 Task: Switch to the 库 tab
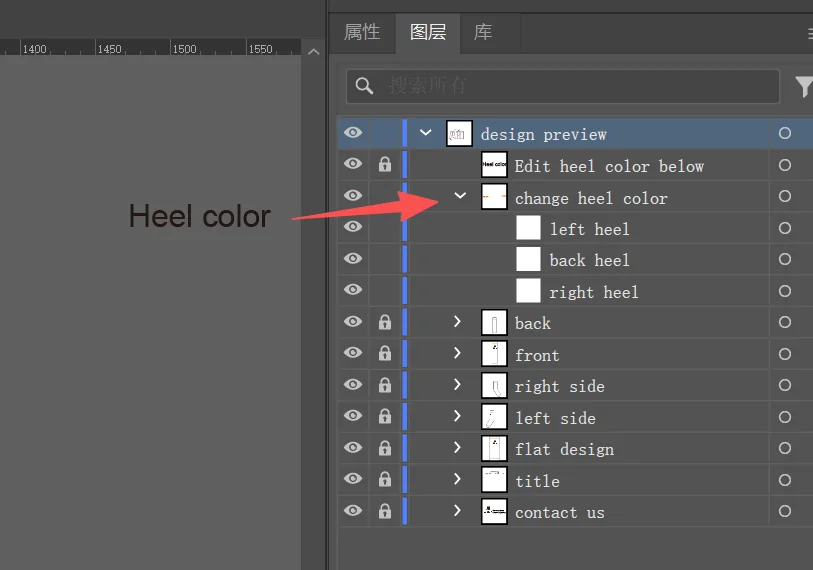pos(483,32)
